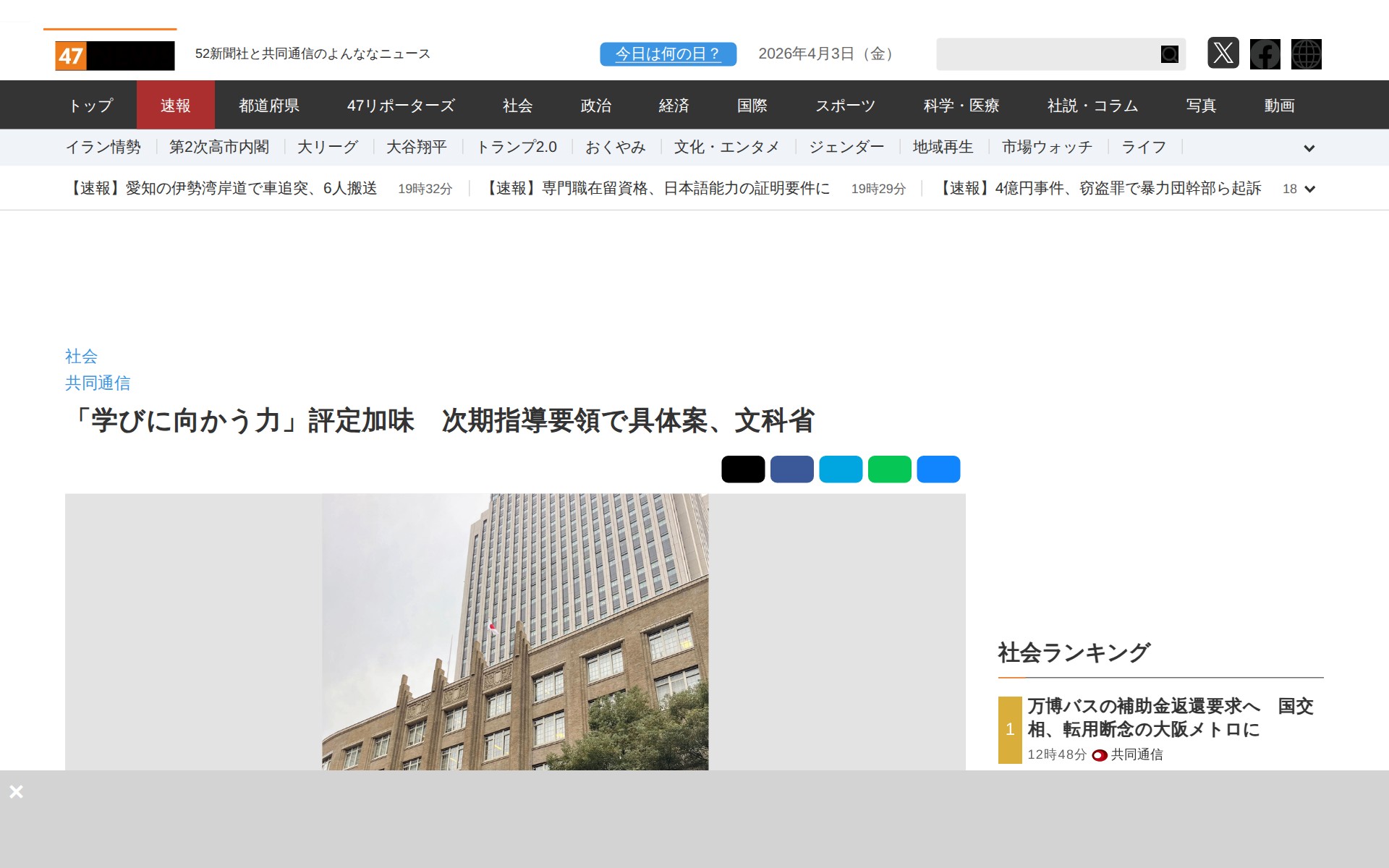1389x868 pixels.
Task: Select the 科学・医療 menu item
Action: pyautogui.click(x=961, y=106)
